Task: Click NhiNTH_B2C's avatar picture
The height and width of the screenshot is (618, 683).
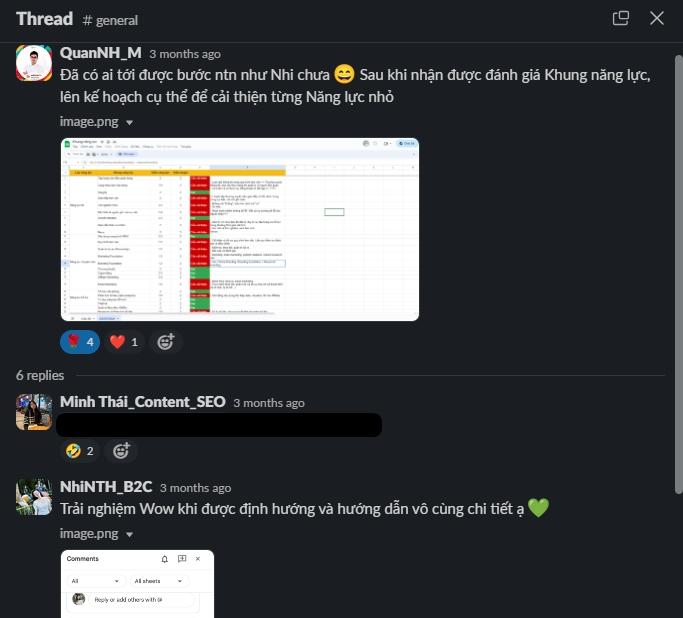Action: click(x=34, y=497)
